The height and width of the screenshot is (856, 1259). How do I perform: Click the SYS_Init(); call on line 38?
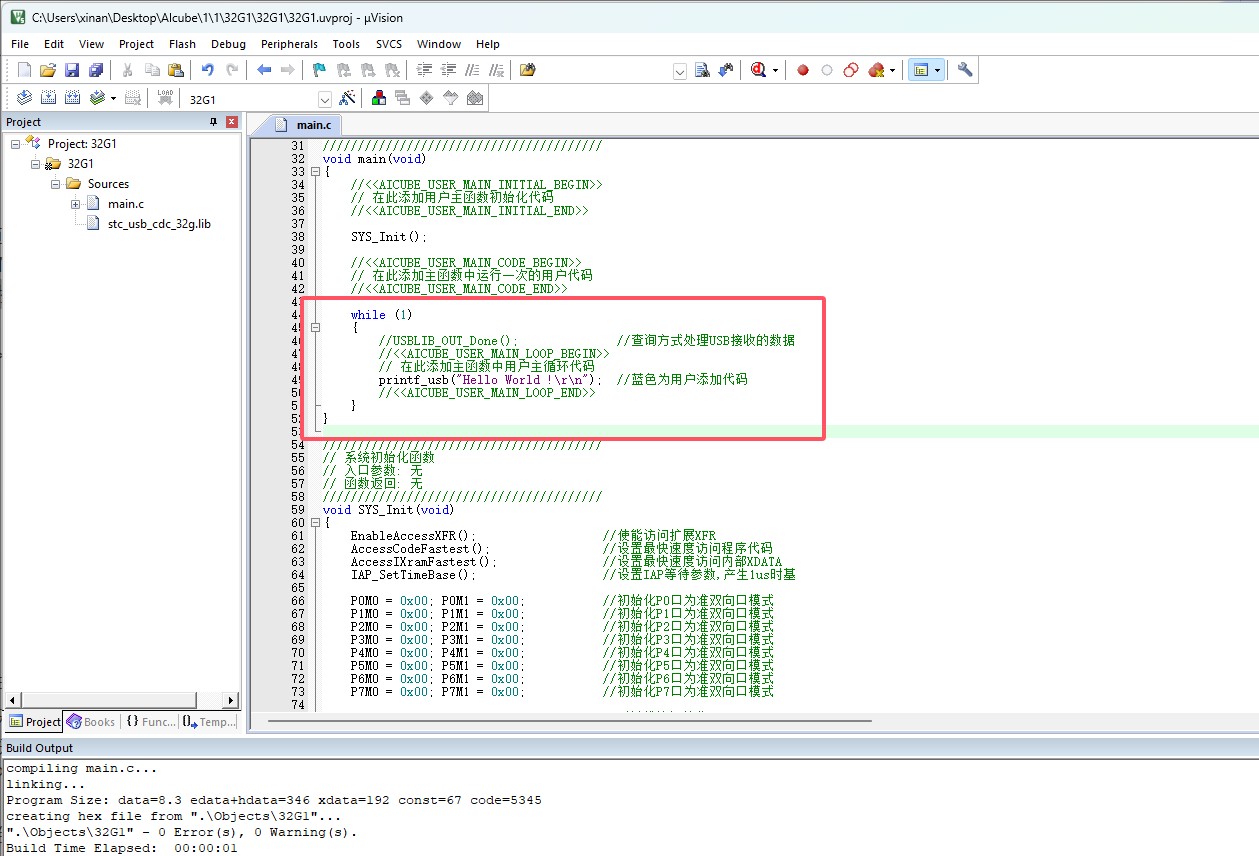388,237
